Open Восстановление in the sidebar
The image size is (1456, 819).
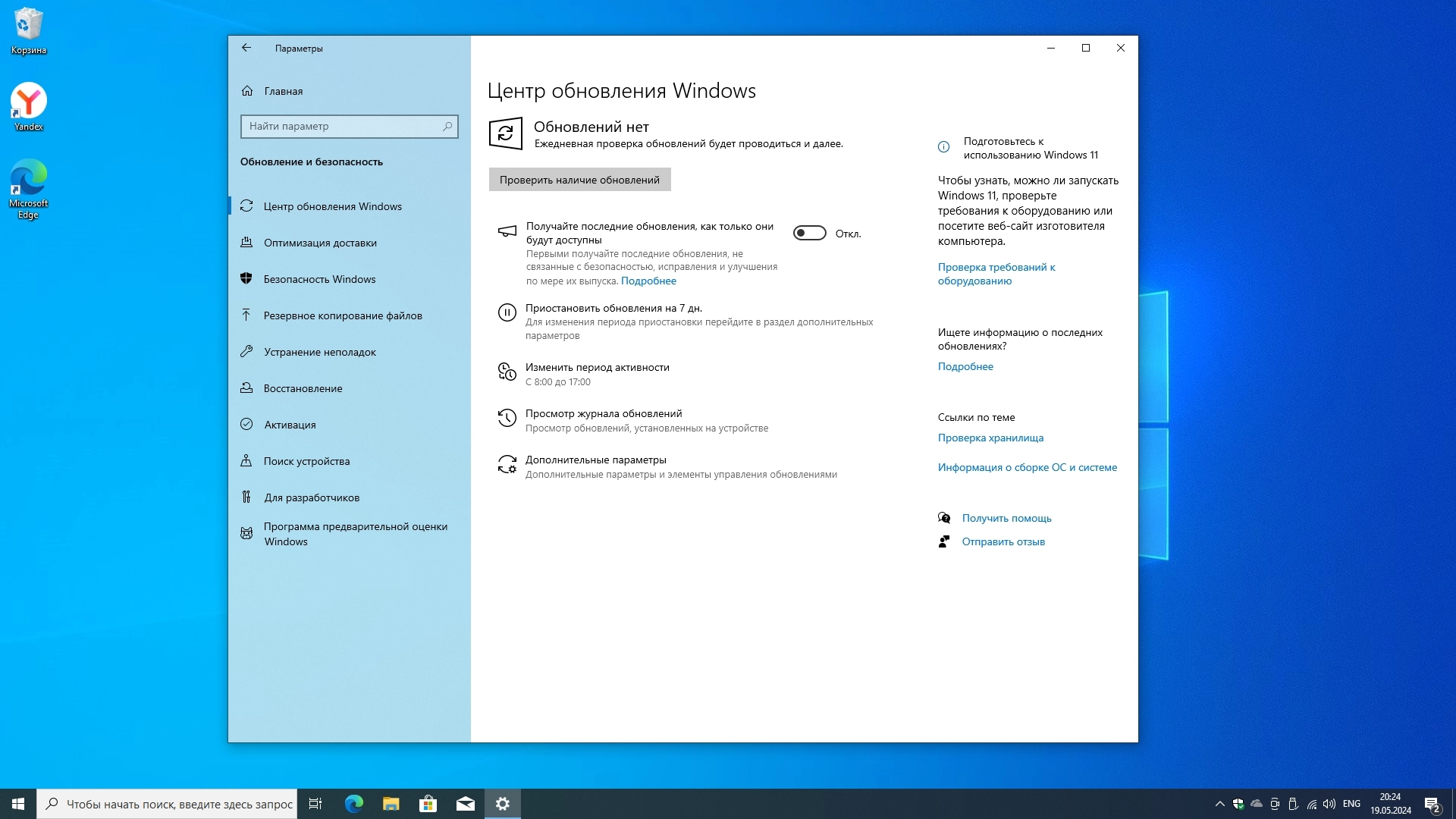(303, 388)
